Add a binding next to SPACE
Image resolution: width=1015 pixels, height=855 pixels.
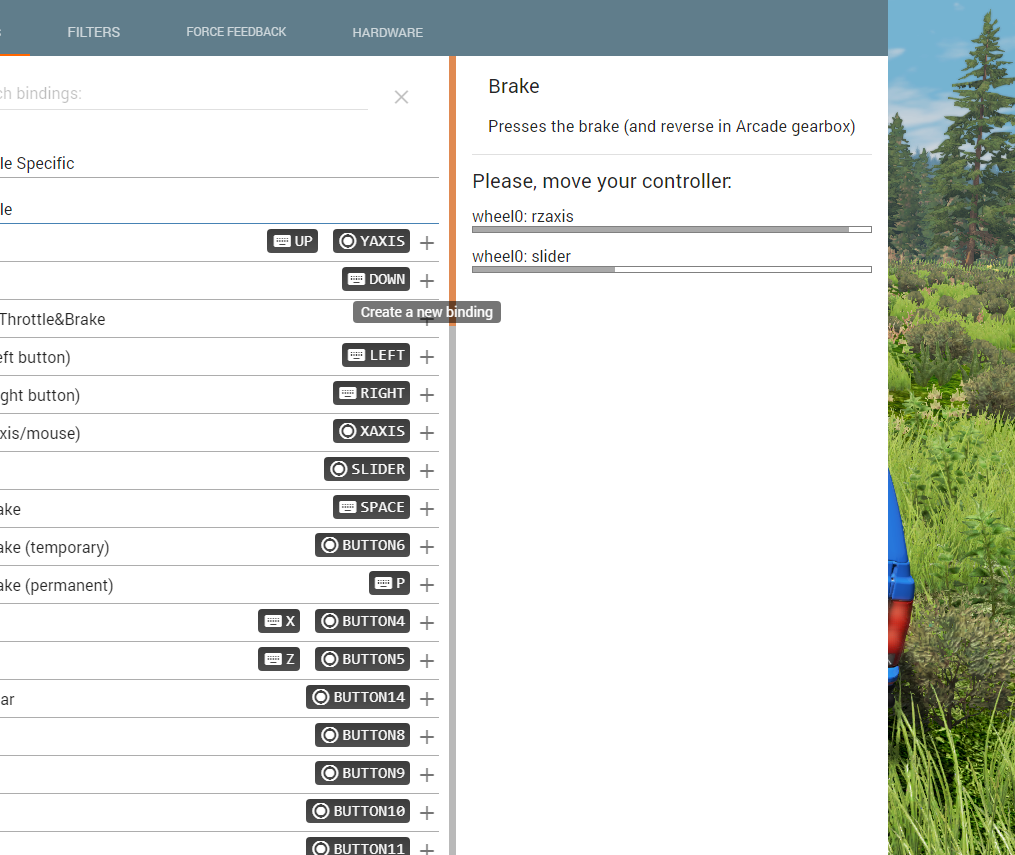(x=427, y=509)
